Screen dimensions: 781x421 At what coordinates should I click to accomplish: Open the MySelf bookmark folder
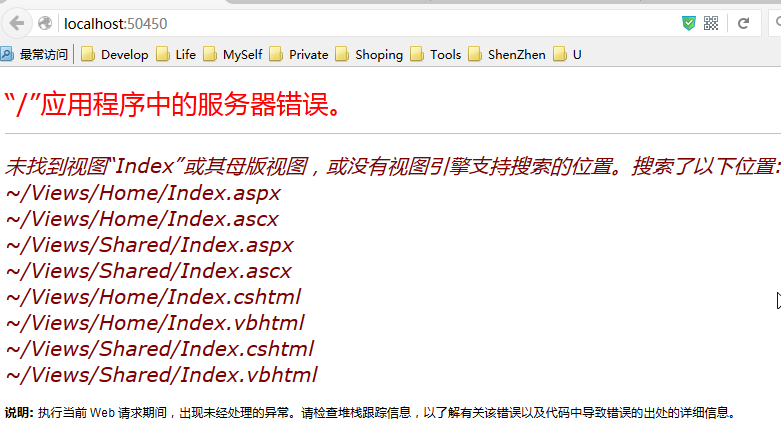point(233,54)
